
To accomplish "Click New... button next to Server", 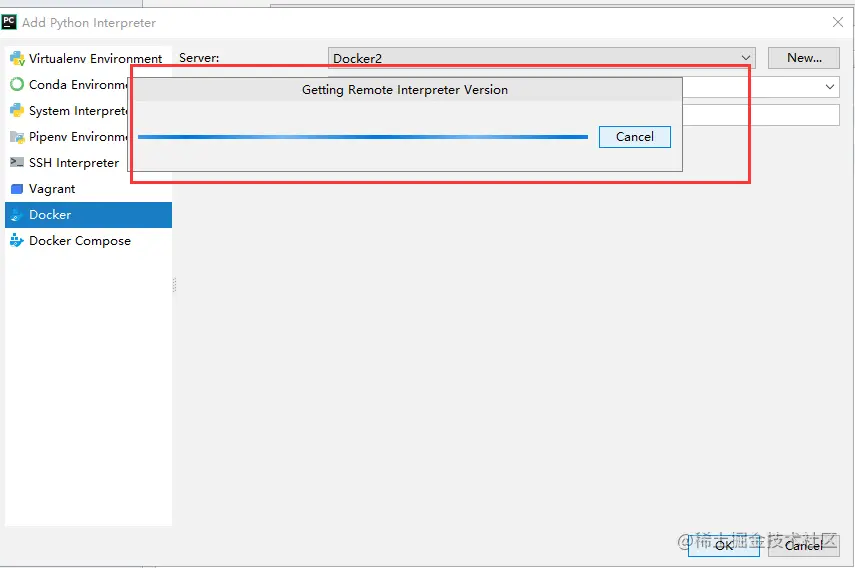I will click(x=804, y=58).
